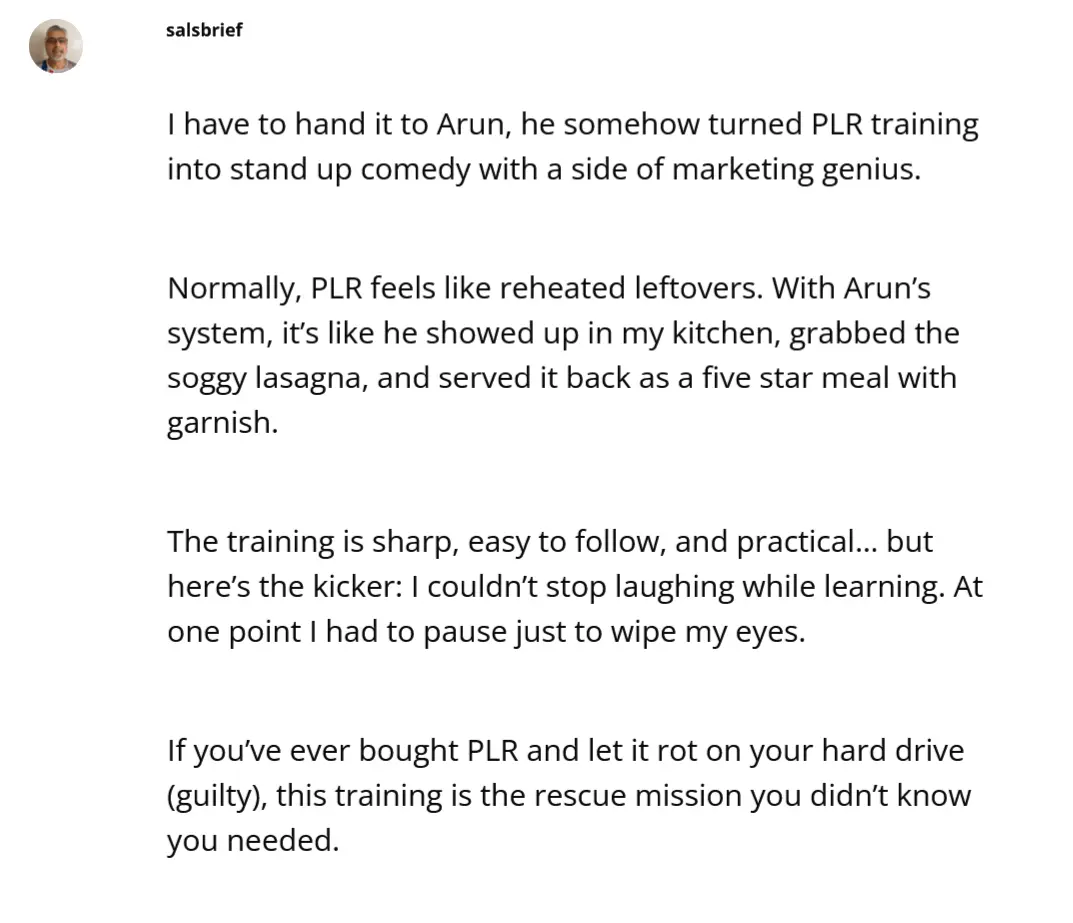Click "If you've ever bought PLR" text
The image size is (1073, 923).
pos(343,751)
